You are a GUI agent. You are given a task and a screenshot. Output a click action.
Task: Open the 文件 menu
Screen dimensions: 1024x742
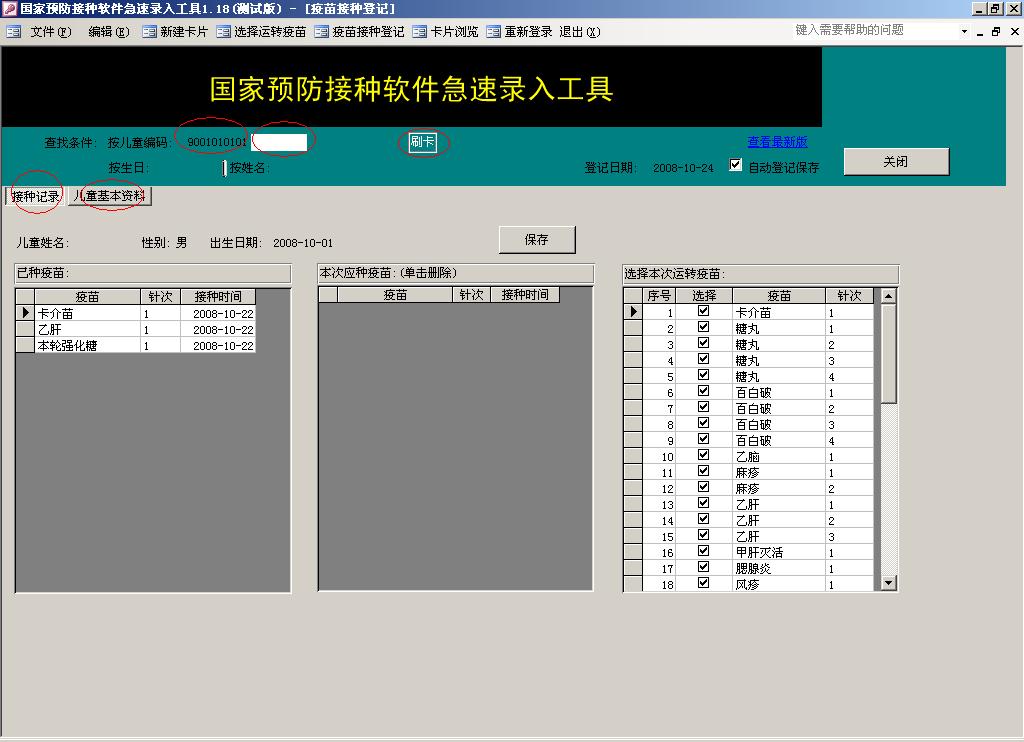[50, 32]
